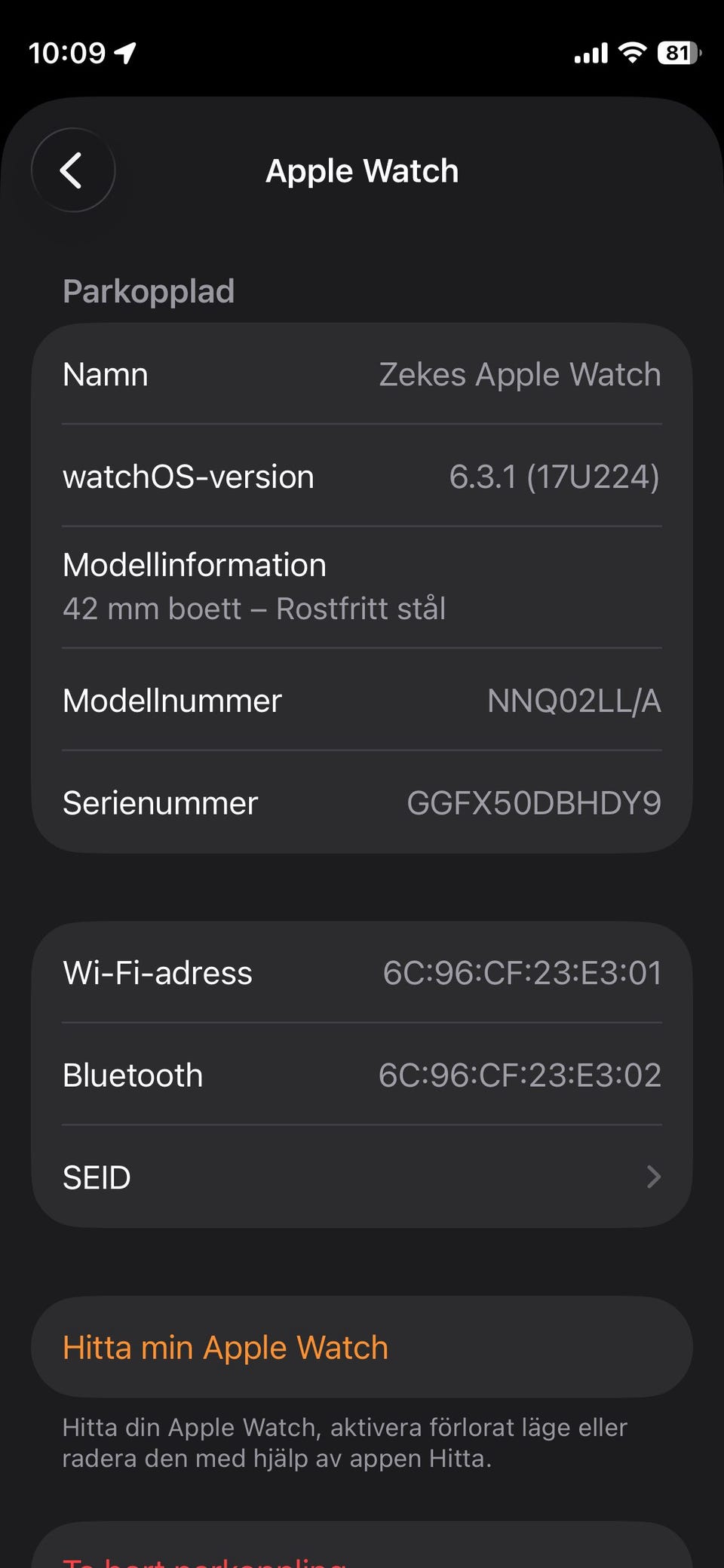Tap the Apple Watch page title
The height and width of the screenshot is (1568, 724).
(362, 171)
